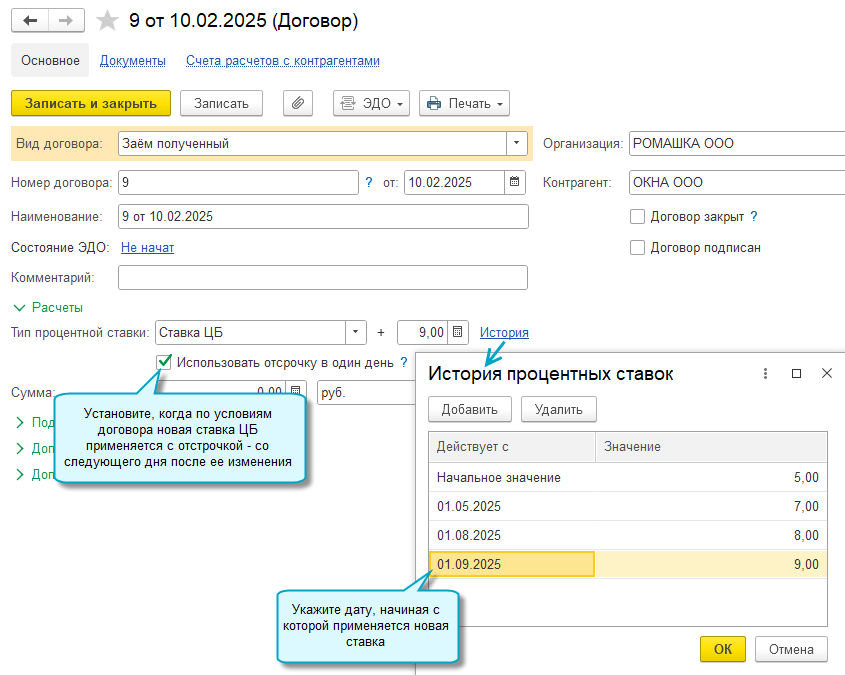This screenshot has width=845, height=675.
Task: Click the back navigation arrow
Action: [30, 21]
